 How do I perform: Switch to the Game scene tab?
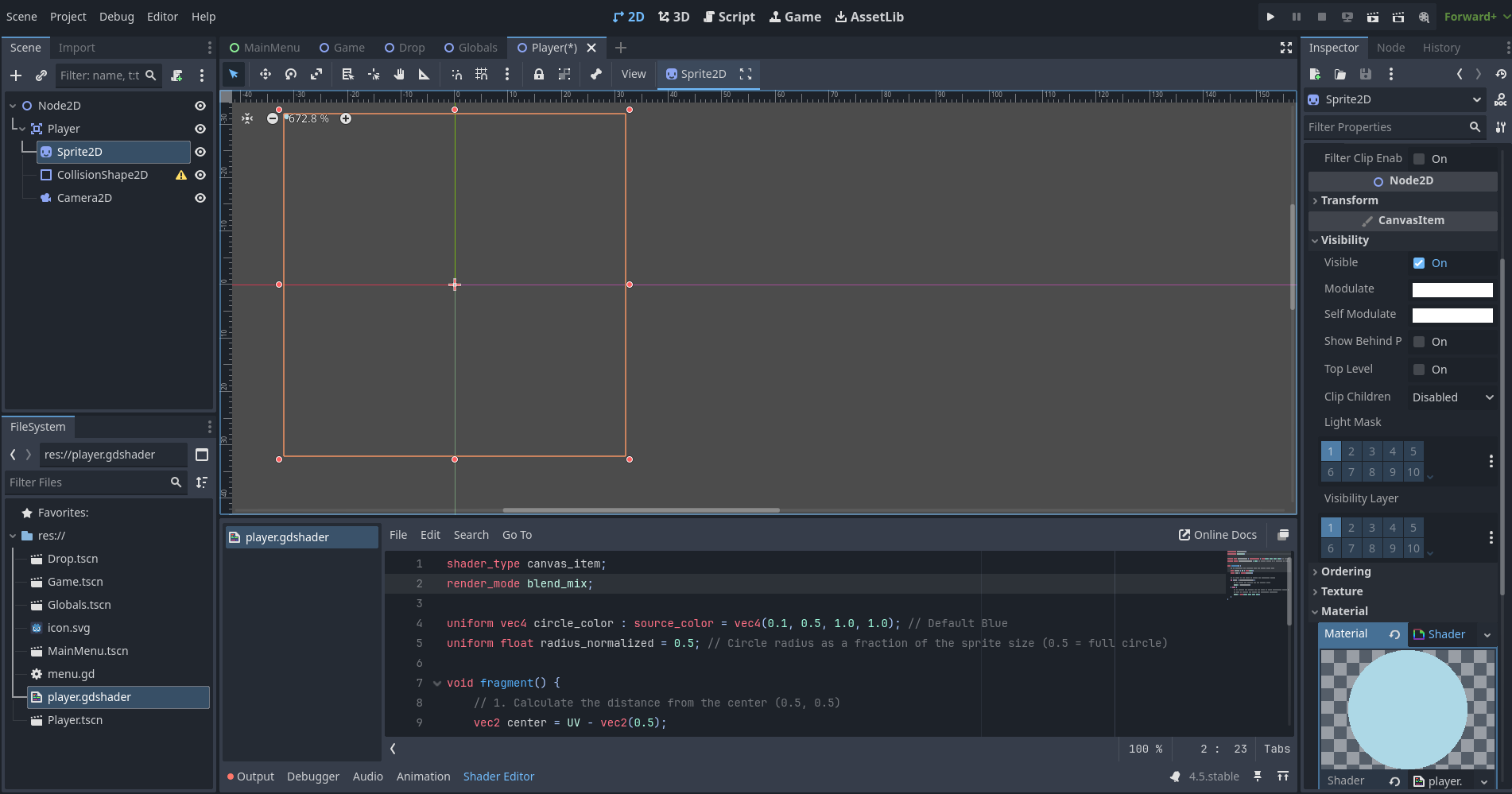[x=342, y=48]
